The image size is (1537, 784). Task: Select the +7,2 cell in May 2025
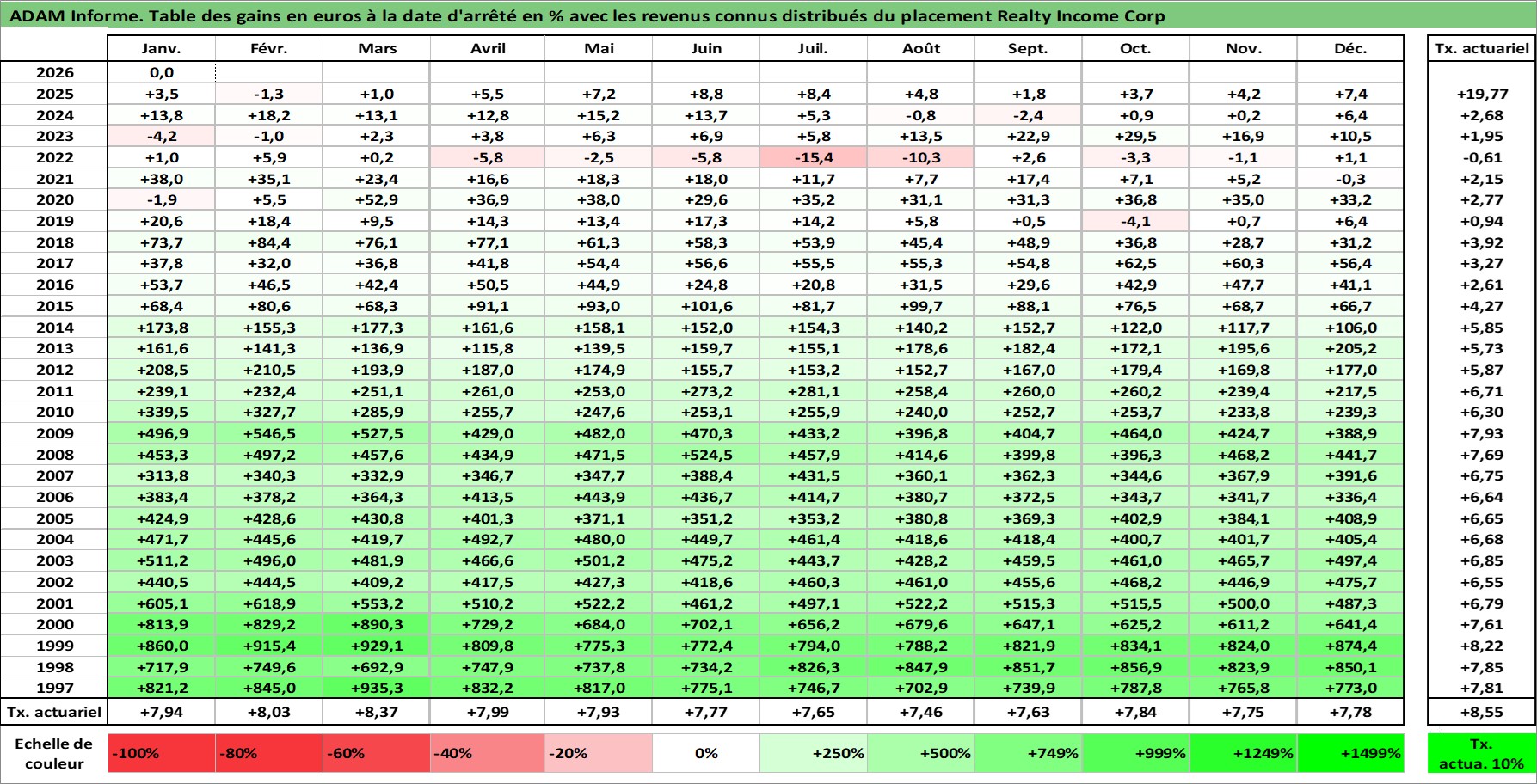point(599,94)
